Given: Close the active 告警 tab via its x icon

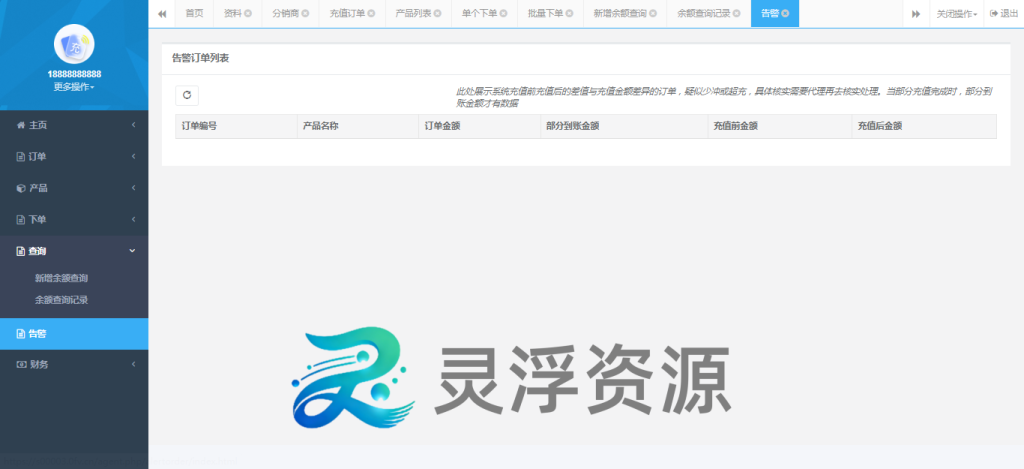Looking at the screenshot, I should pos(785,14).
